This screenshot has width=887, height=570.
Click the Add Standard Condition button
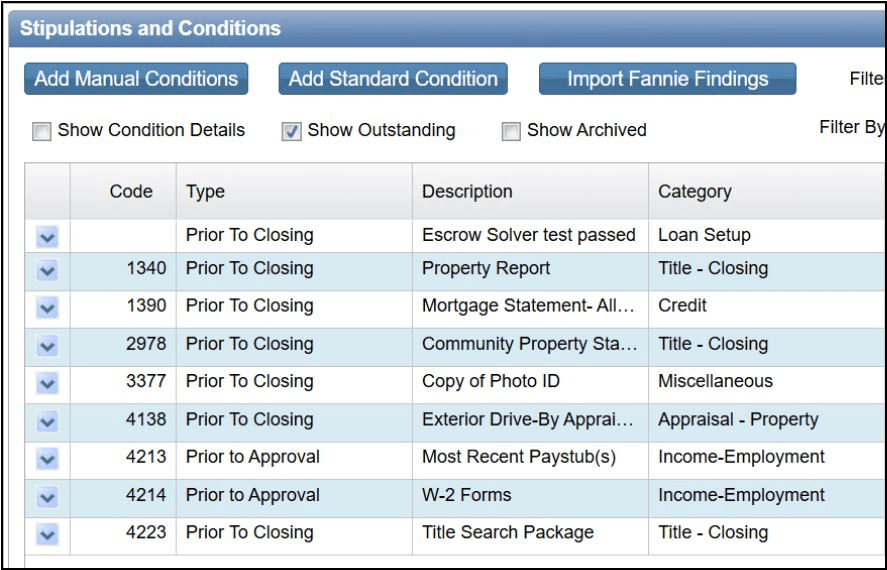tap(393, 79)
